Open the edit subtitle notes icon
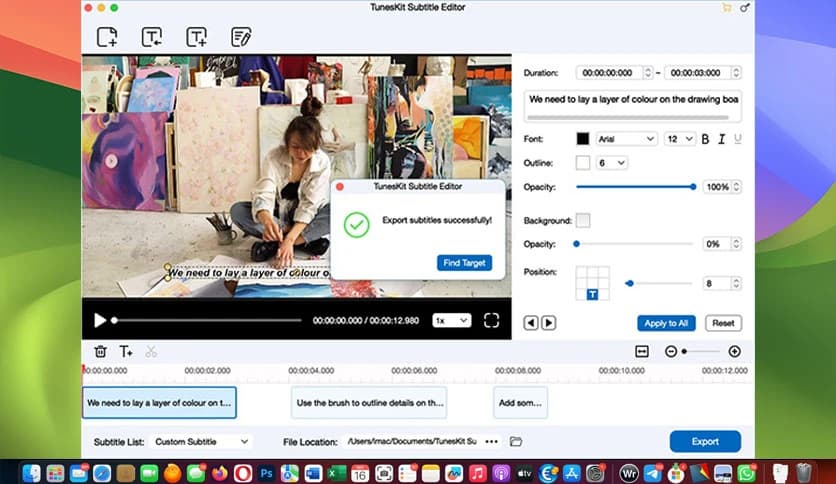Image resolution: width=836 pixels, height=484 pixels. (241, 37)
